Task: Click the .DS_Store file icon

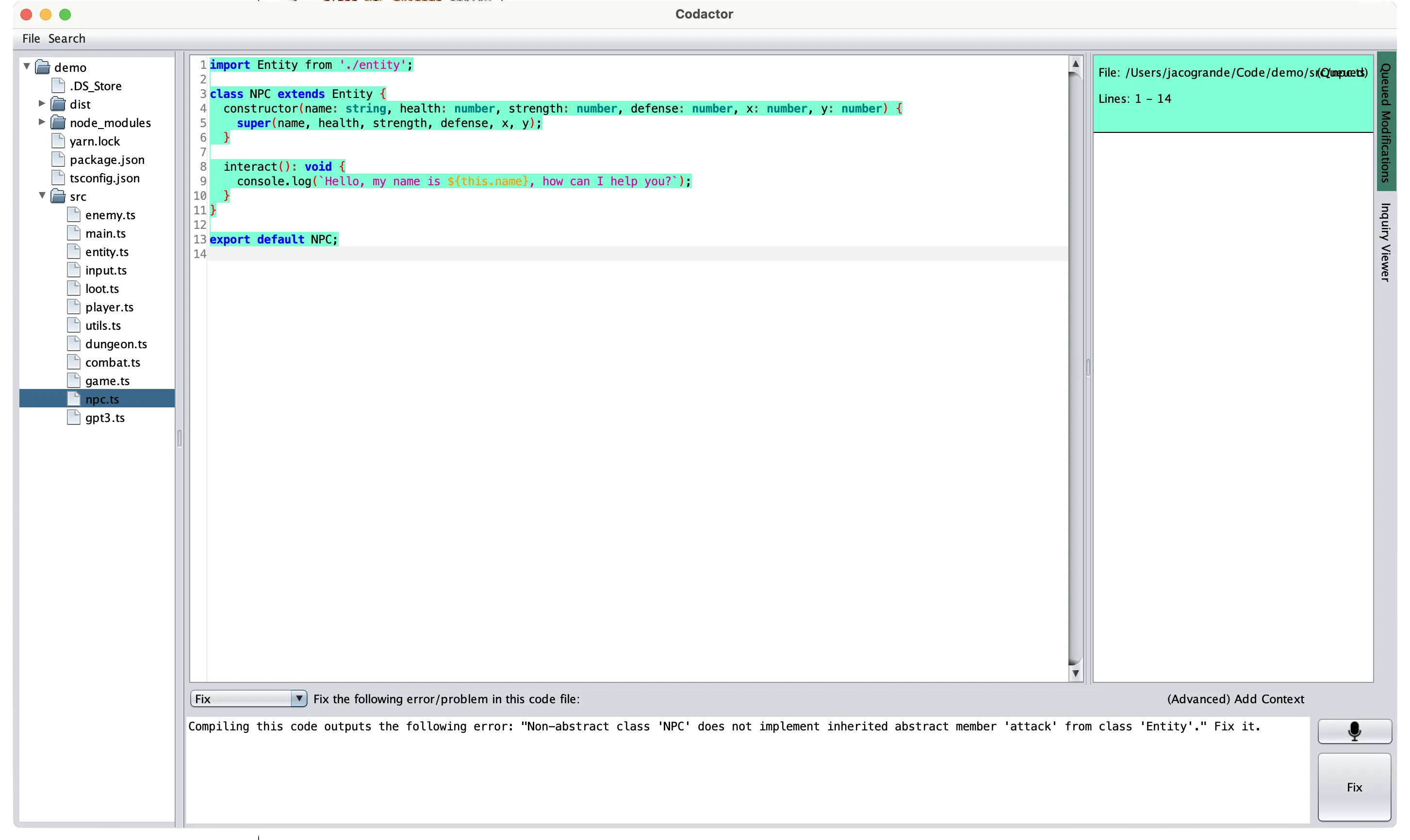Action: point(58,85)
